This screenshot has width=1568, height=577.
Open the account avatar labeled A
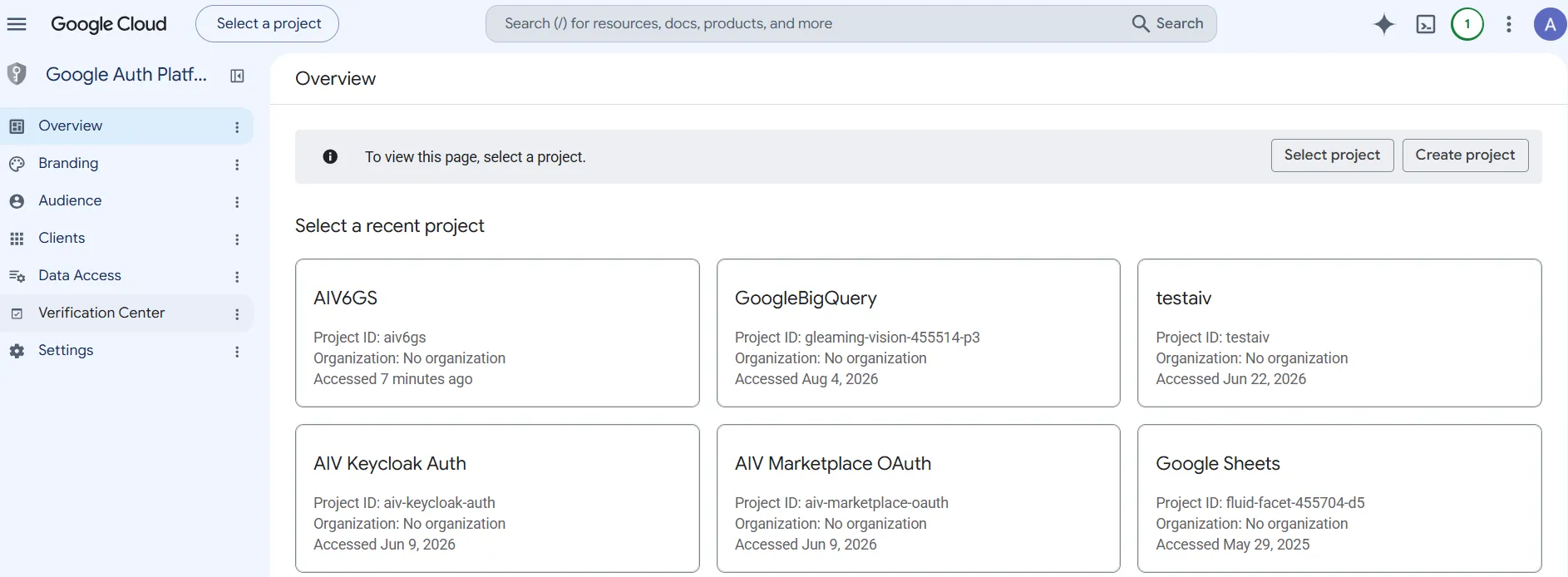(x=1550, y=24)
